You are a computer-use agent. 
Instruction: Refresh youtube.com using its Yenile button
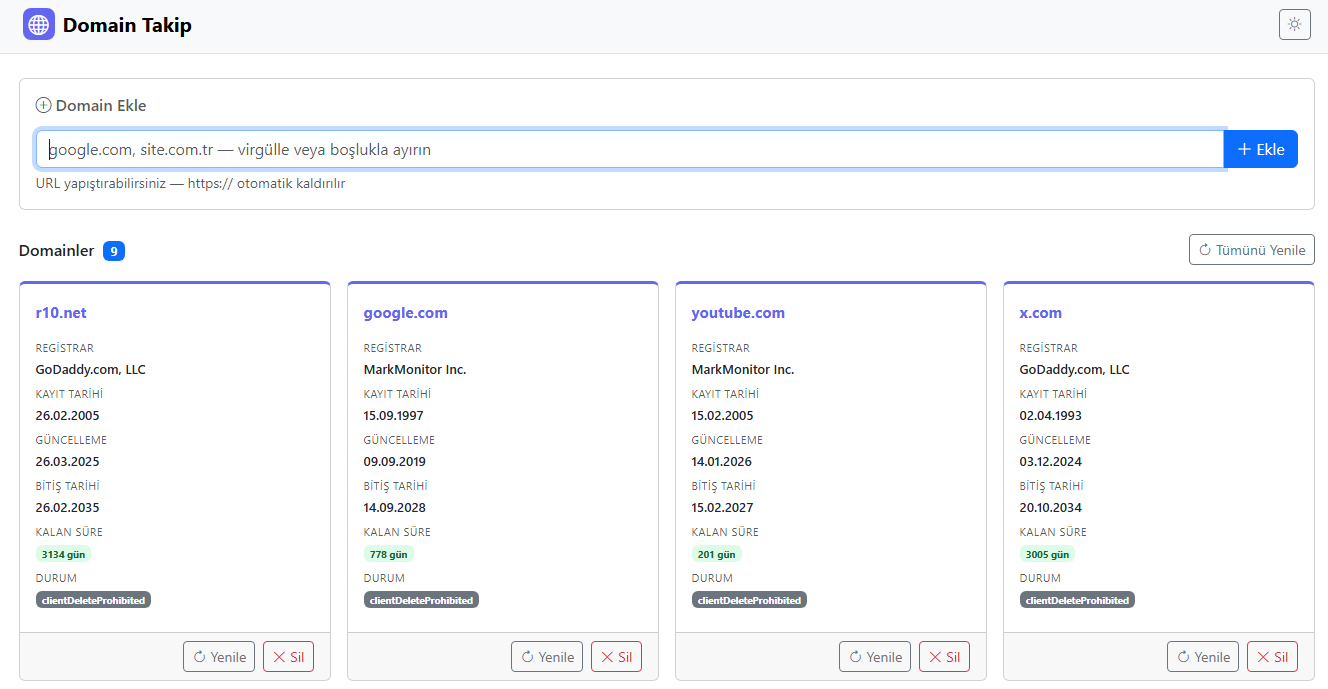click(x=875, y=657)
